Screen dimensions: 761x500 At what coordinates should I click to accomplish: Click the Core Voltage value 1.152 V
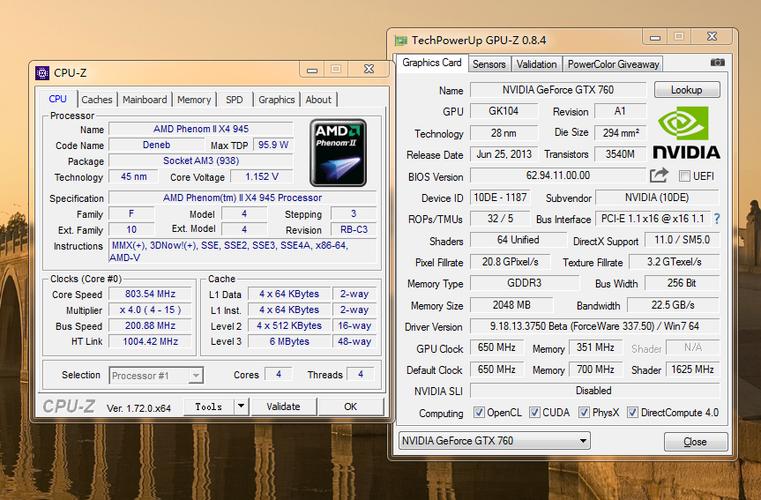click(x=262, y=177)
